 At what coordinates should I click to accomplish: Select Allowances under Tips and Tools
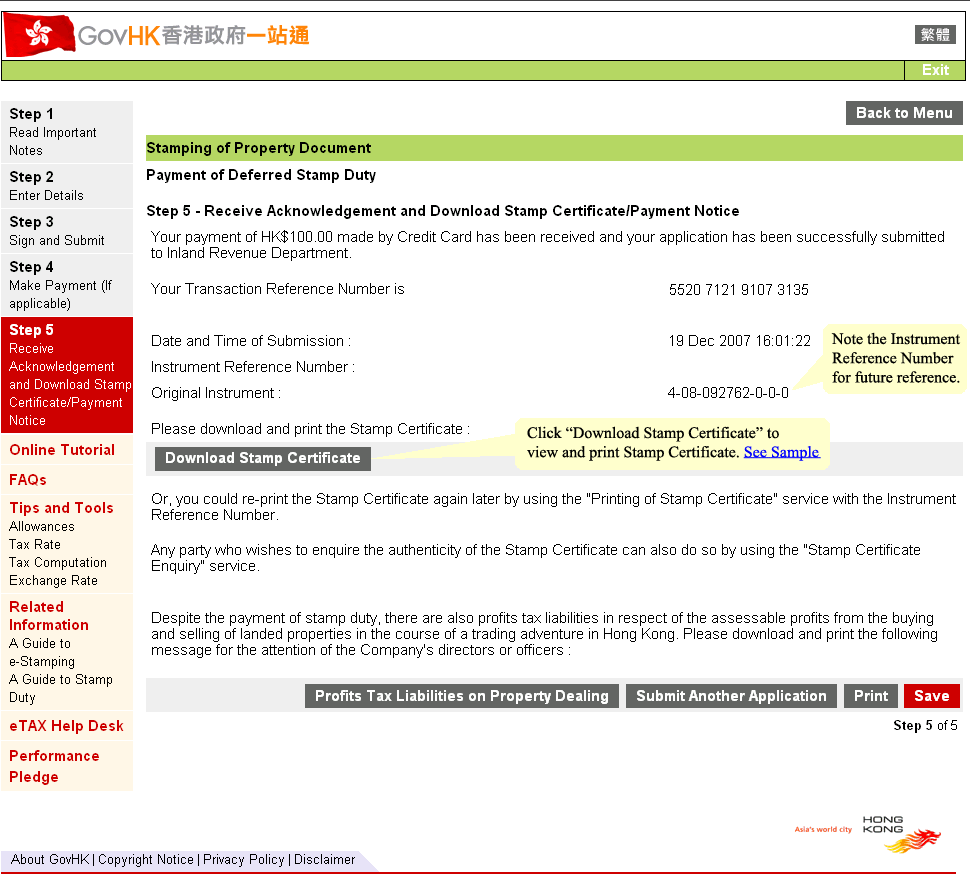tap(42, 526)
